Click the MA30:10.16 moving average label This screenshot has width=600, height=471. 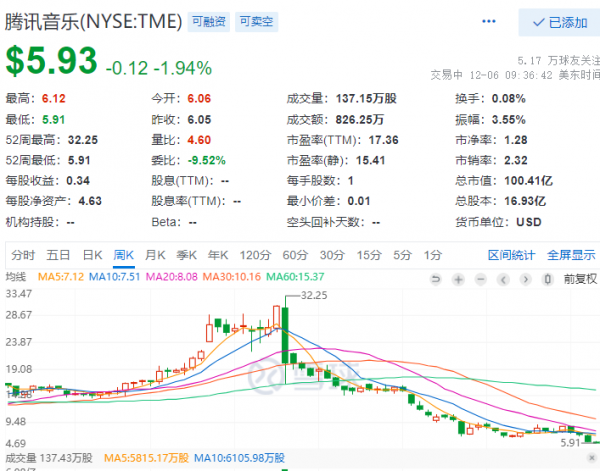[x=232, y=277]
